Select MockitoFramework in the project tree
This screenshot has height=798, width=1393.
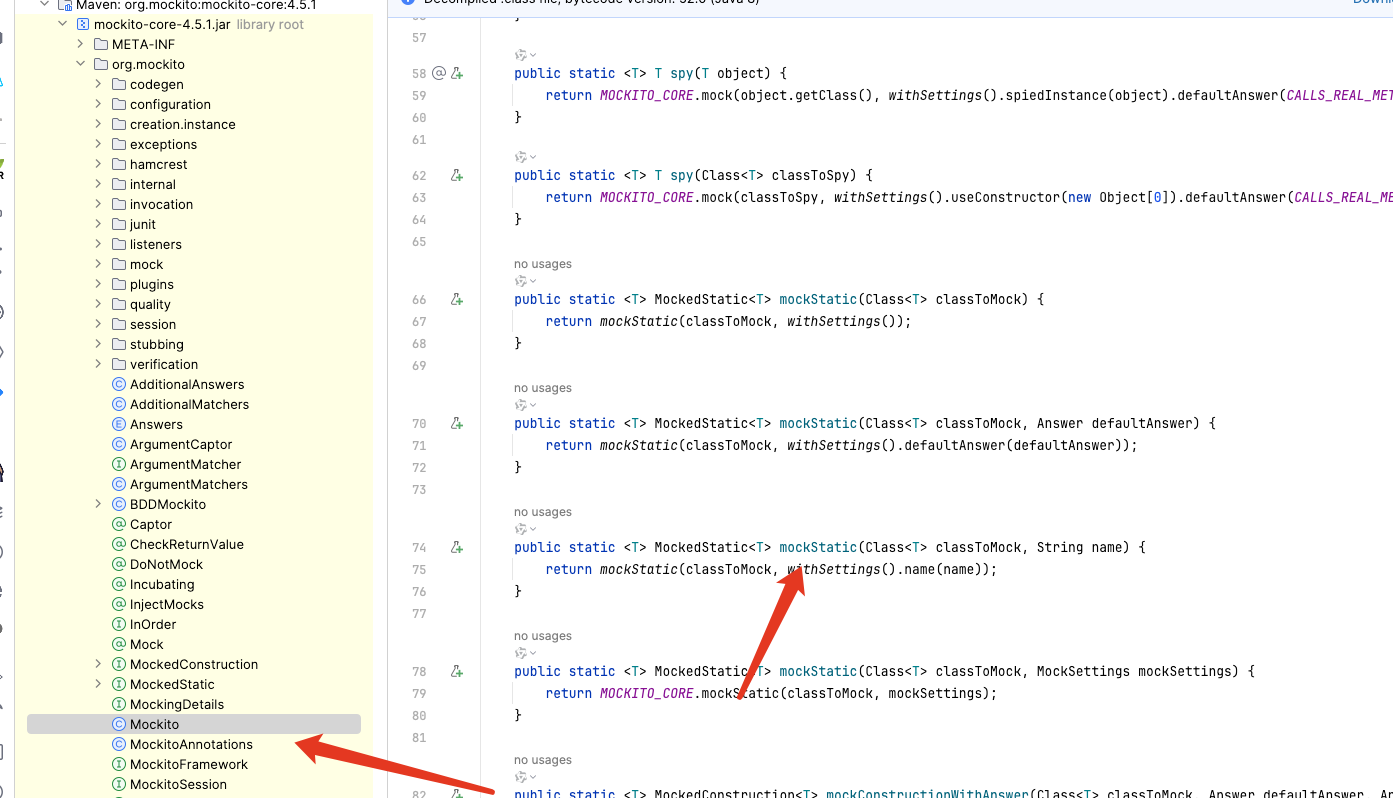[x=189, y=764]
